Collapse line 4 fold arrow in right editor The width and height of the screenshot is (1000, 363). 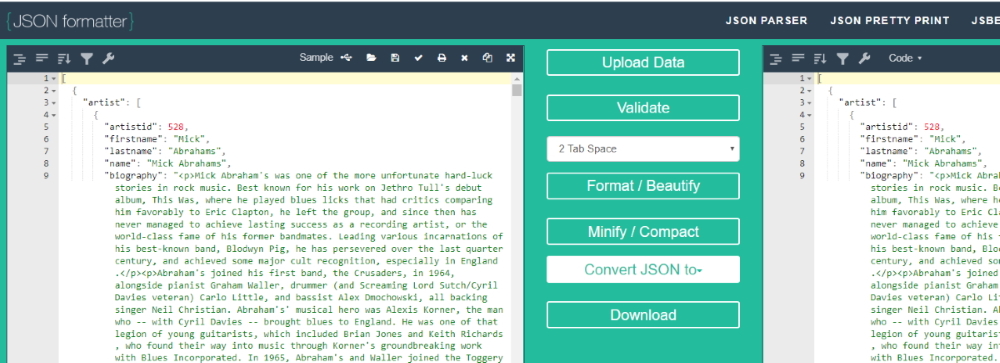coord(809,115)
